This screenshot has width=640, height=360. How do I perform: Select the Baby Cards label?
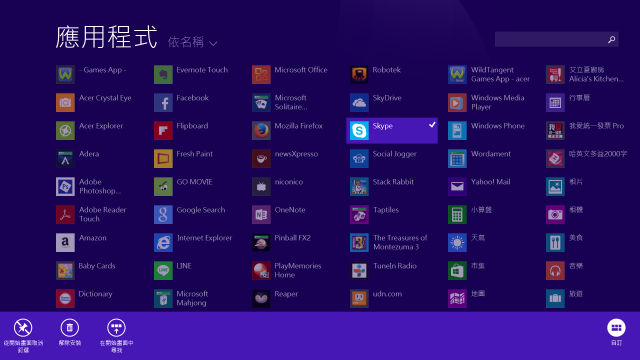click(x=97, y=266)
